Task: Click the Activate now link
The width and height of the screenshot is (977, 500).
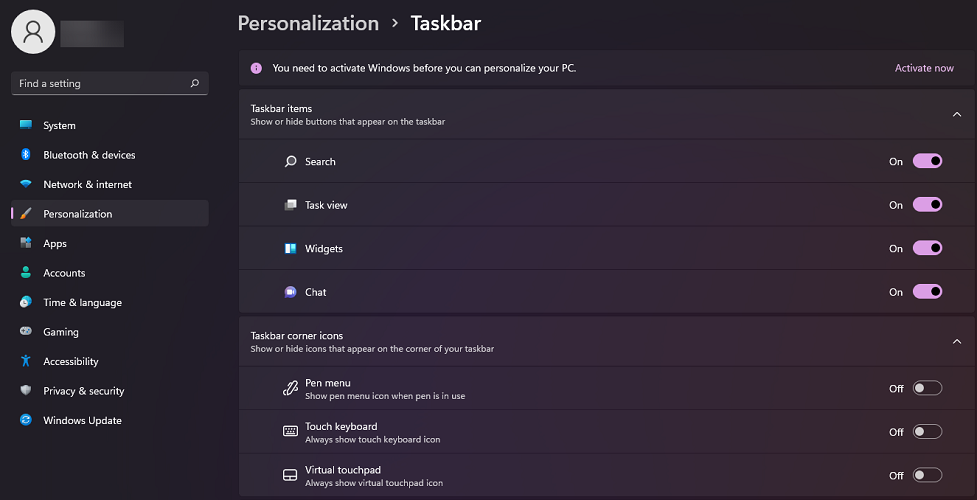Action: click(923, 68)
